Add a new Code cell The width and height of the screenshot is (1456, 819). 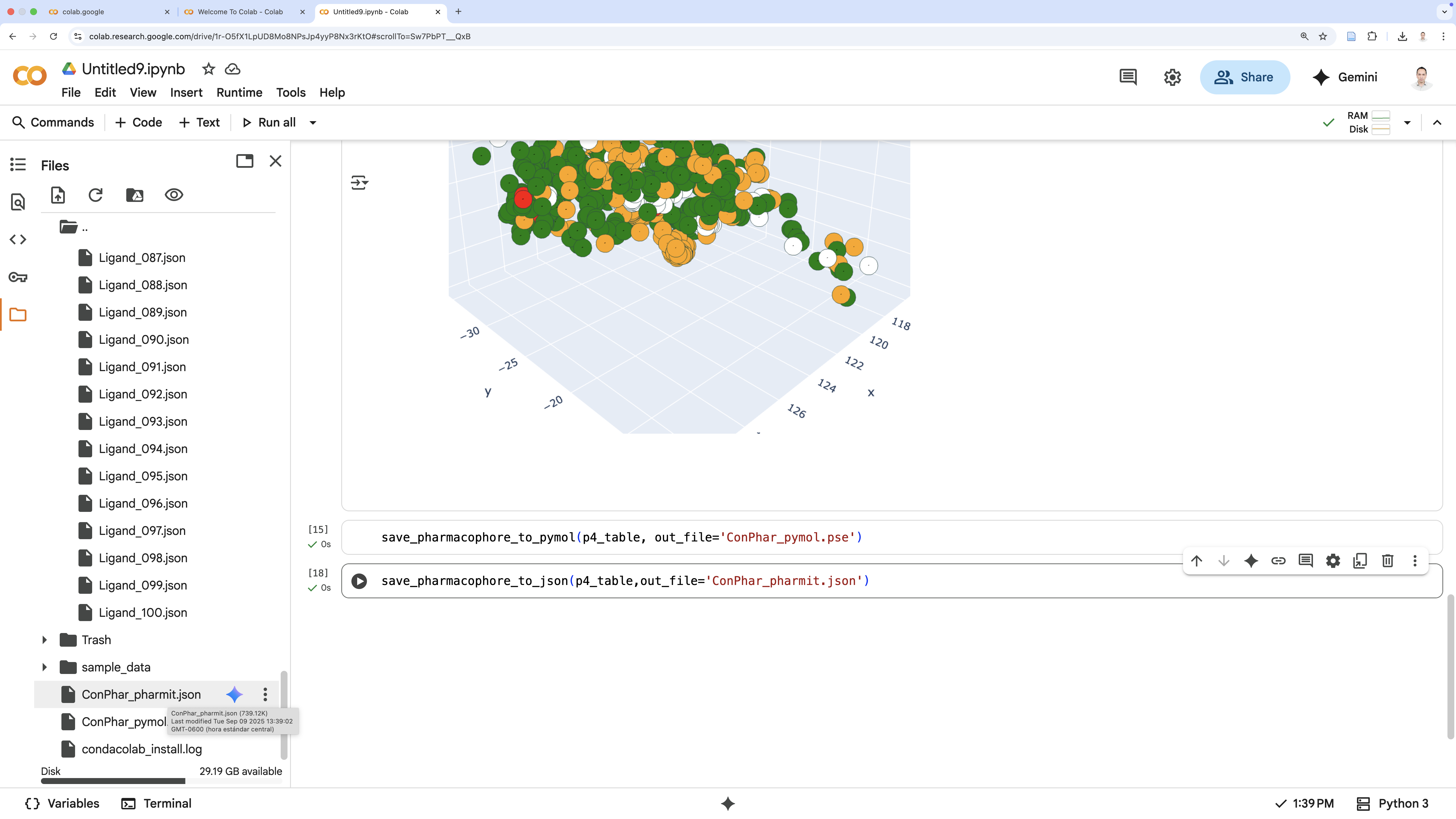138,123
